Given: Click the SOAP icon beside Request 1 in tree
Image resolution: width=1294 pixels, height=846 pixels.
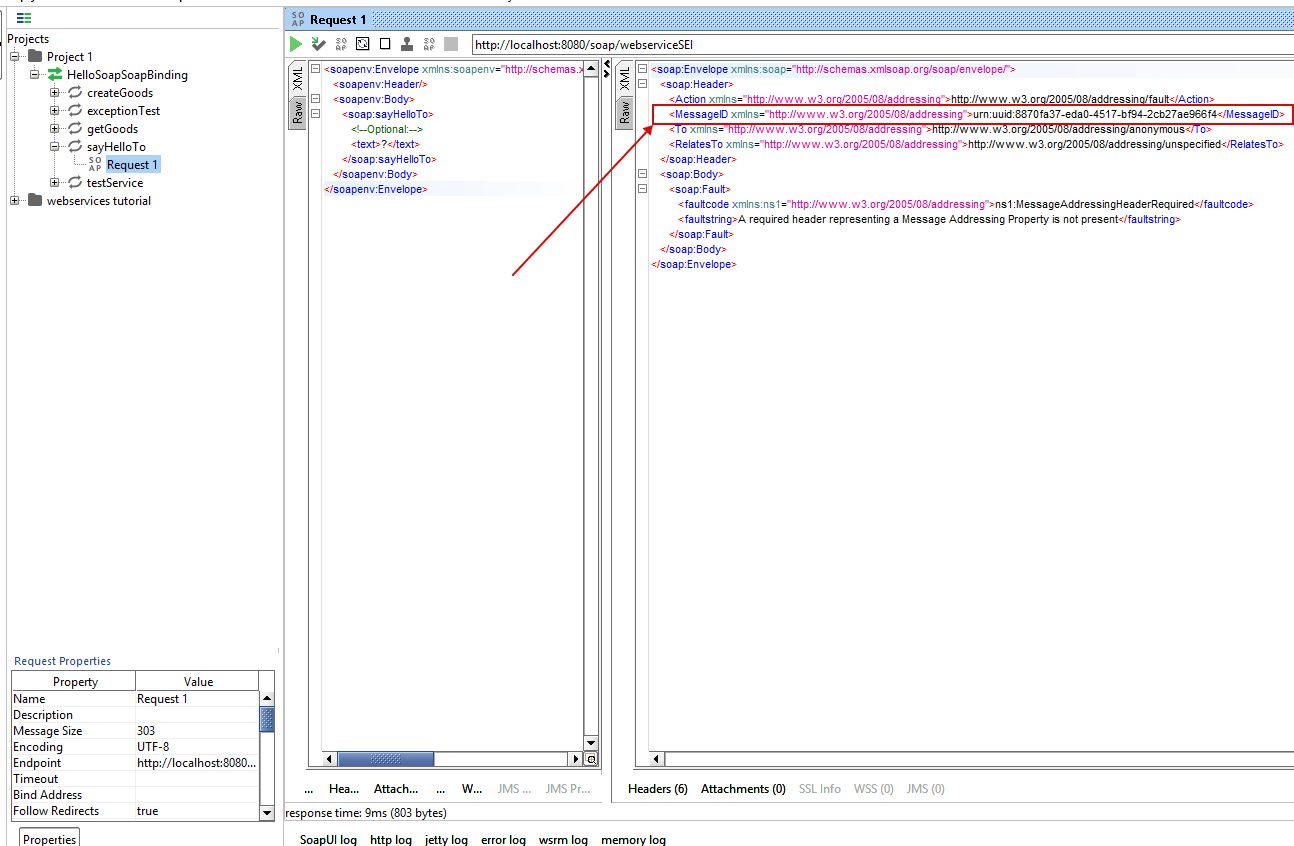Looking at the screenshot, I should click(95, 164).
